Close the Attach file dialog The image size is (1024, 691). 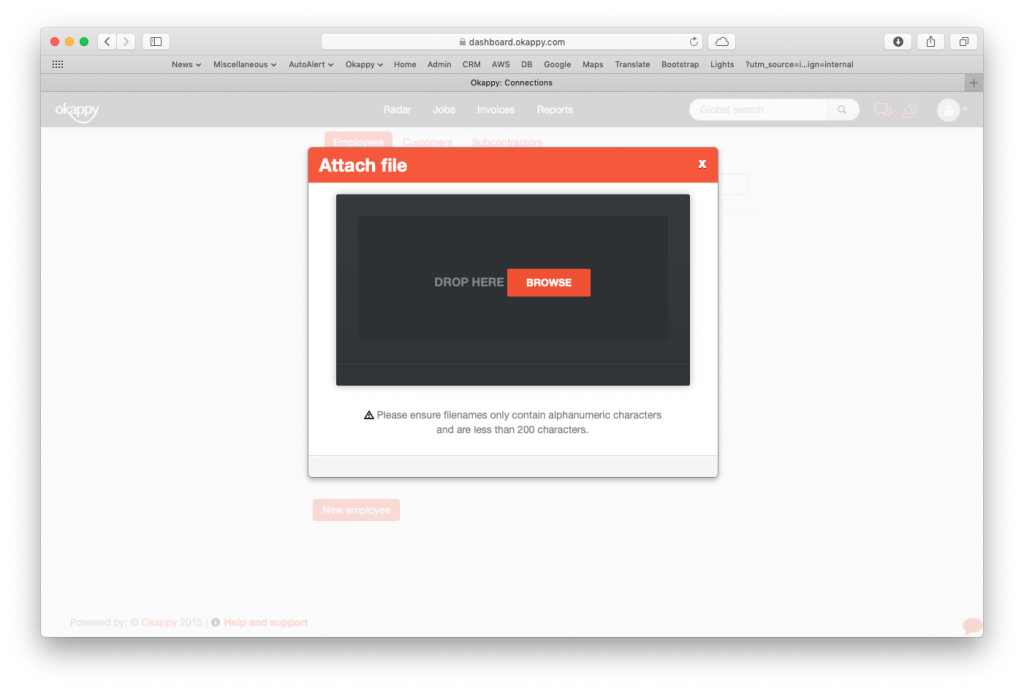tap(702, 164)
